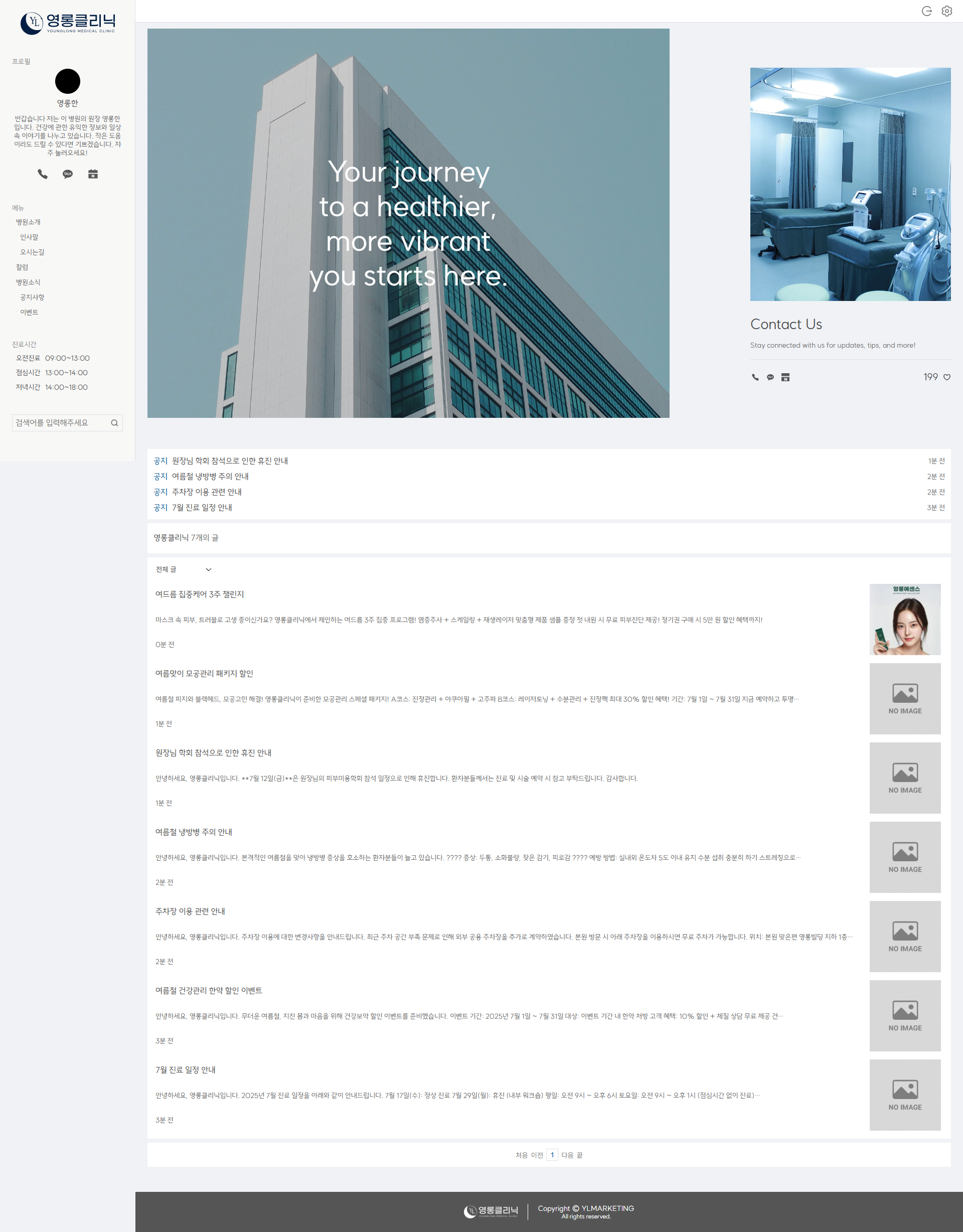Click the 다음 pagination link
The height and width of the screenshot is (1232, 963).
(x=567, y=1155)
